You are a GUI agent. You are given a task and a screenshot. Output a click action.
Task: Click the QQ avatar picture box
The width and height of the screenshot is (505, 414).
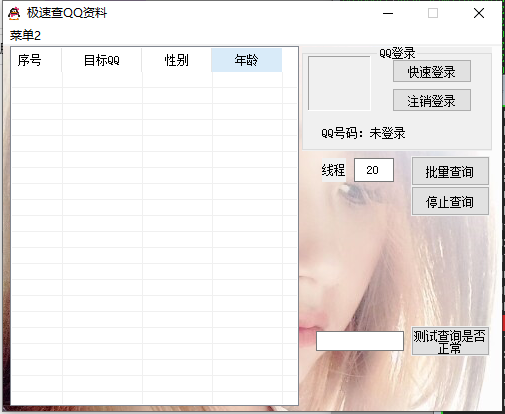click(x=339, y=83)
